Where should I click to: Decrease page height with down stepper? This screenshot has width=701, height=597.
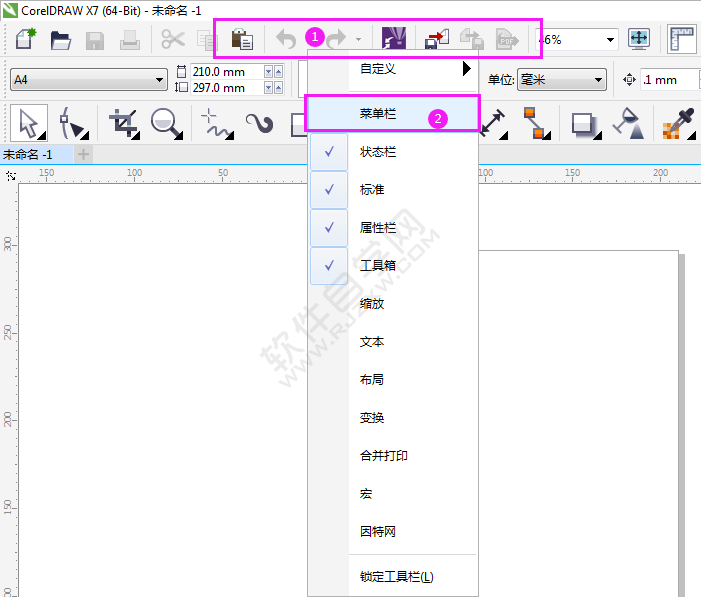coord(268,88)
